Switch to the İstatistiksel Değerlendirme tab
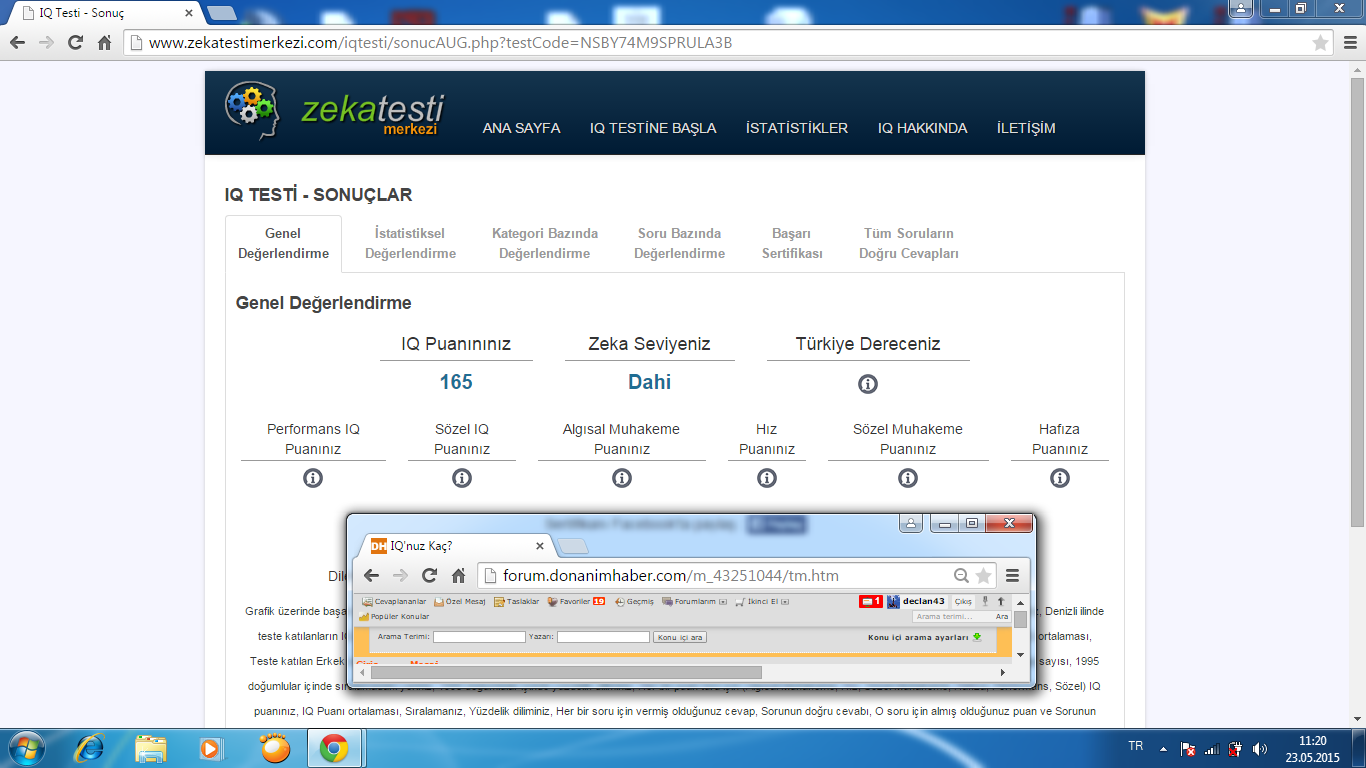Screen dimensions: 1366x768 point(410,243)
